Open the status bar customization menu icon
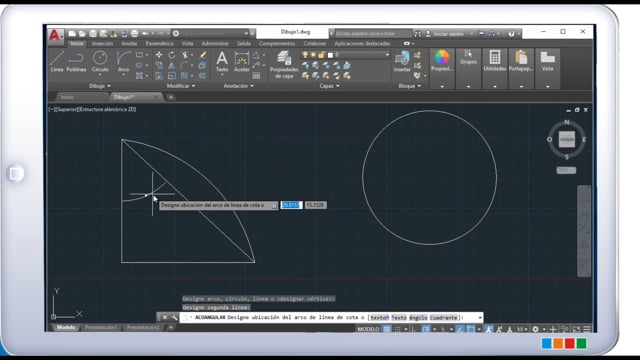The image size is (640, 360). tap(587, 329)
